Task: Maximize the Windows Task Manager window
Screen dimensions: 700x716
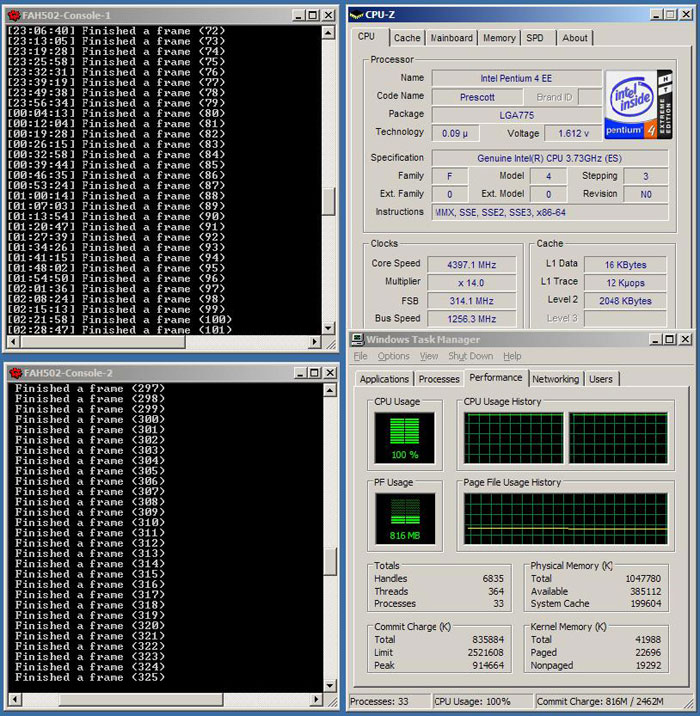Action: click(x=669, y=339)
